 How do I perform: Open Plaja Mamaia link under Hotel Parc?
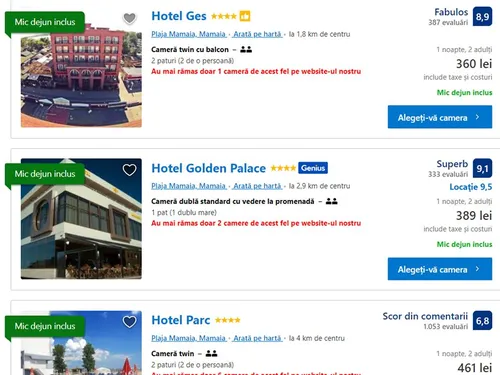pyautogui.click(x=189, y=338)
